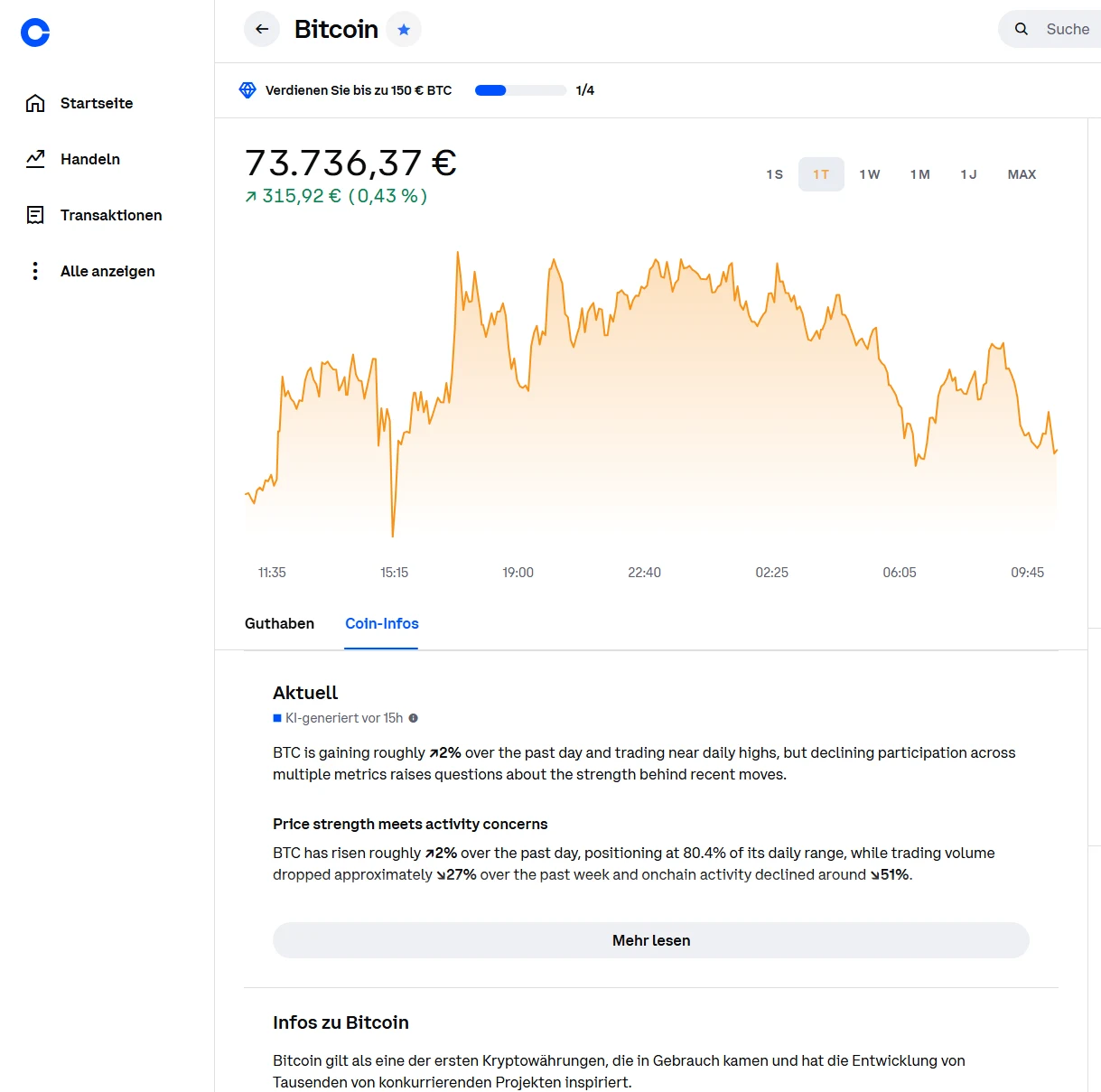This screenshot has height=1092, width=1101.
Task: Click the Coinbase logo icon
Action: click(x=35, y=33)
